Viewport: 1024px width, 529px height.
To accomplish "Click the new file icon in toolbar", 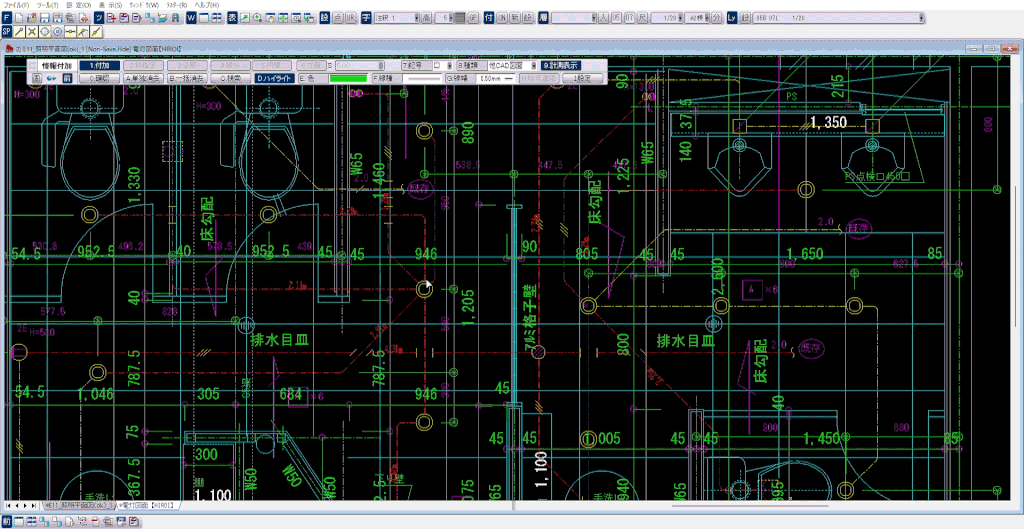I will coord(20,18).
